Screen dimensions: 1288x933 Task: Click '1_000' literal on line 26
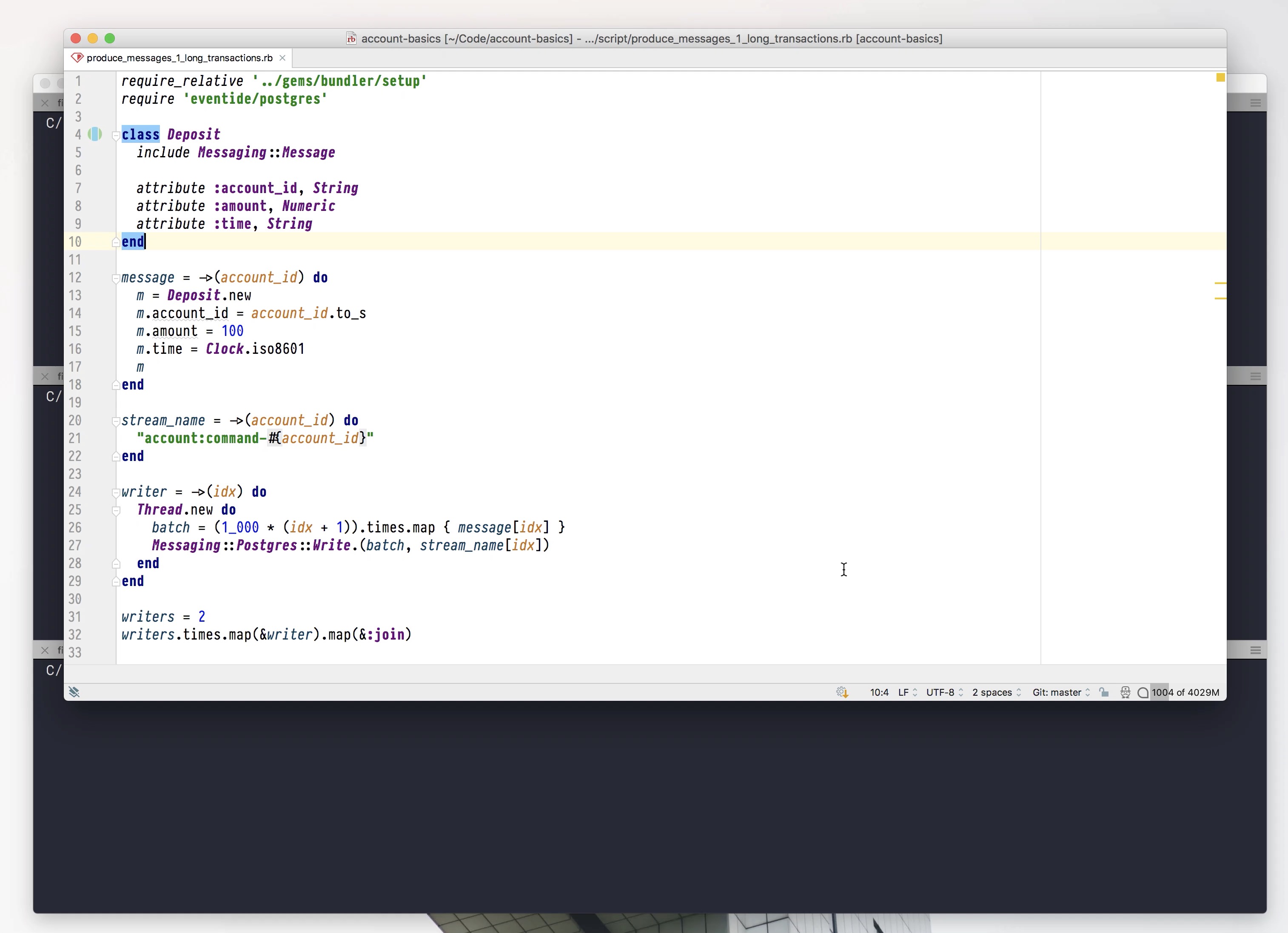pos(240,528)
